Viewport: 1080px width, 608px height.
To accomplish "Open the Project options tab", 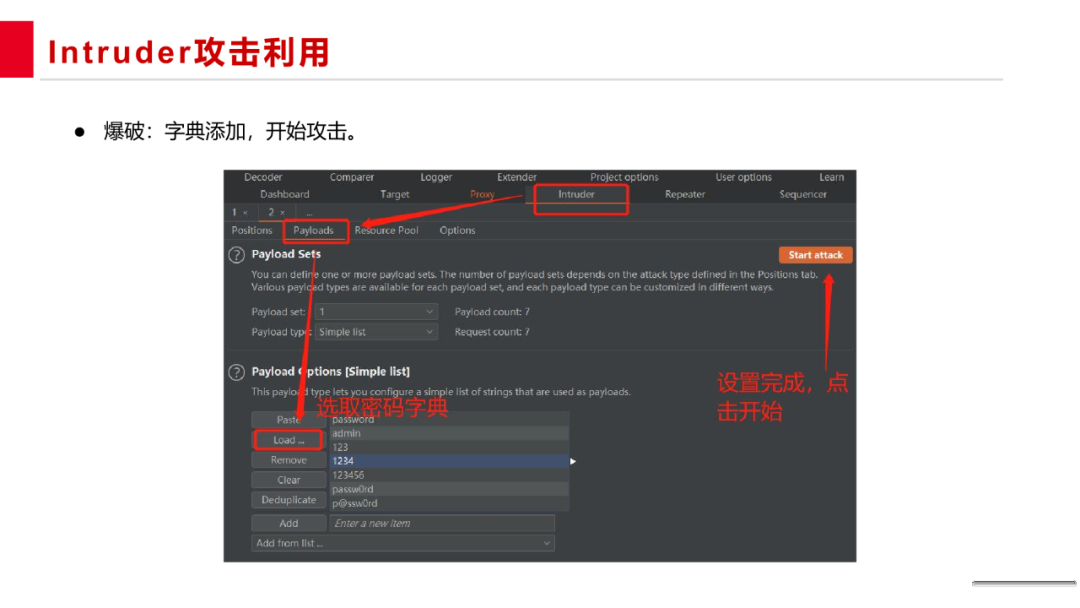I will tap(624, 177).
